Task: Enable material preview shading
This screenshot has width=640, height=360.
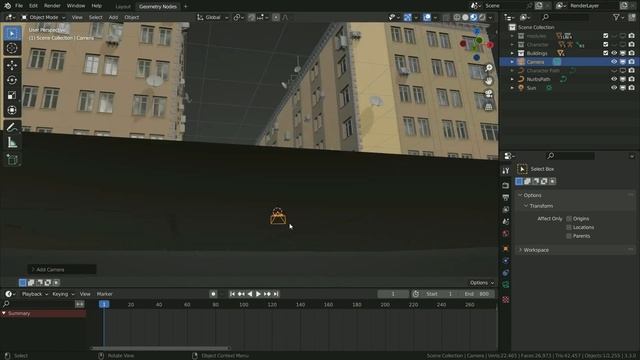Action: [474, 17]
